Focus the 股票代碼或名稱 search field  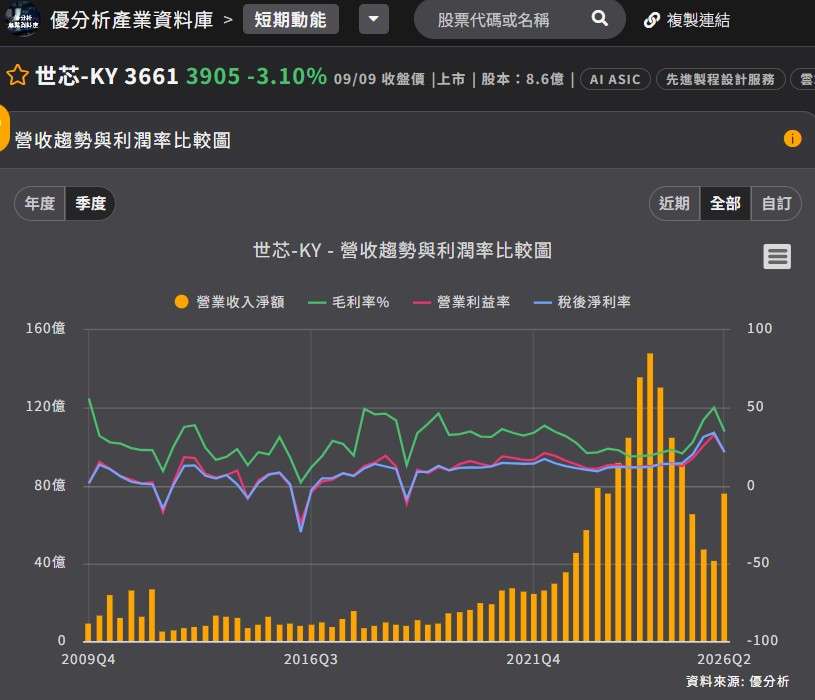519,20
